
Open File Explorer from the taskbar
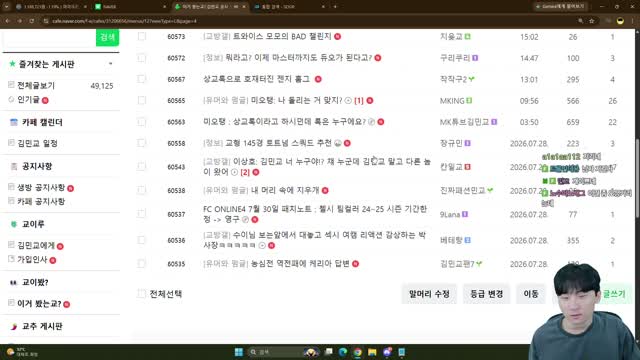[x=372, y=352]
